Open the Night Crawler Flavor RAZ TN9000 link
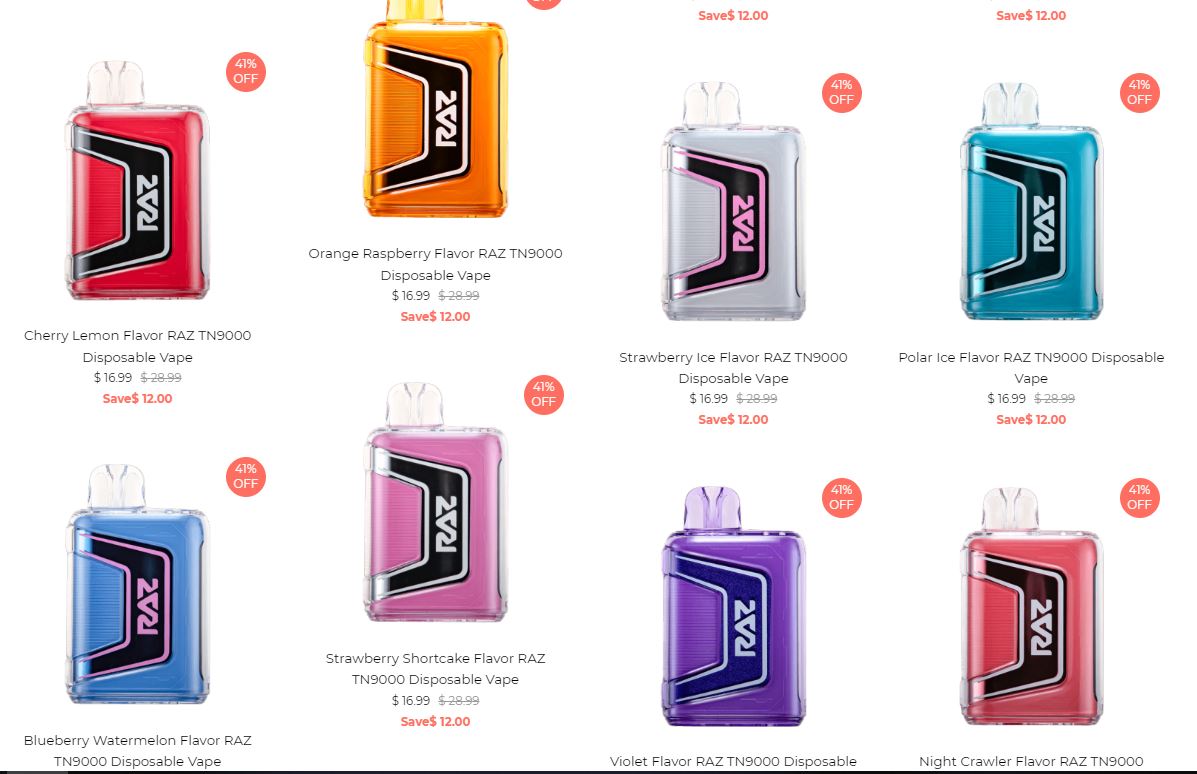Image resolution: width=1197 pixels, height=774 pixels. coord(1031,761)
